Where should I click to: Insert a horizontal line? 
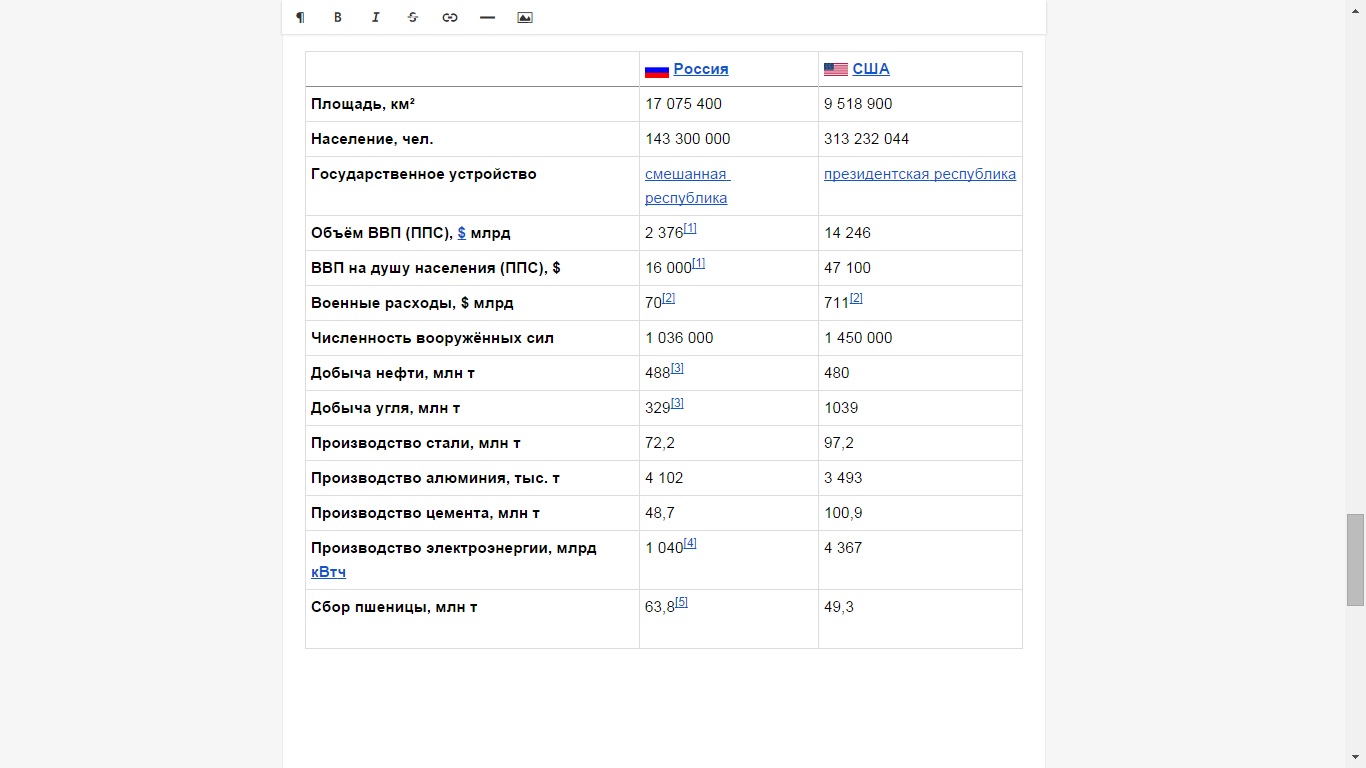click(487, 17)
